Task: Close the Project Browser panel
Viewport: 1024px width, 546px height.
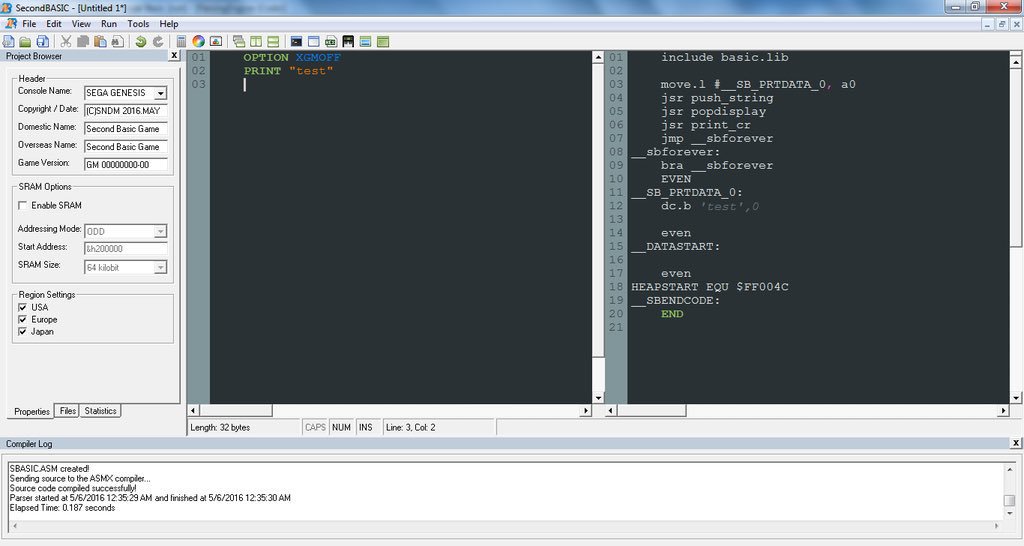Action: pyautogui.click(x=174, y=56)
